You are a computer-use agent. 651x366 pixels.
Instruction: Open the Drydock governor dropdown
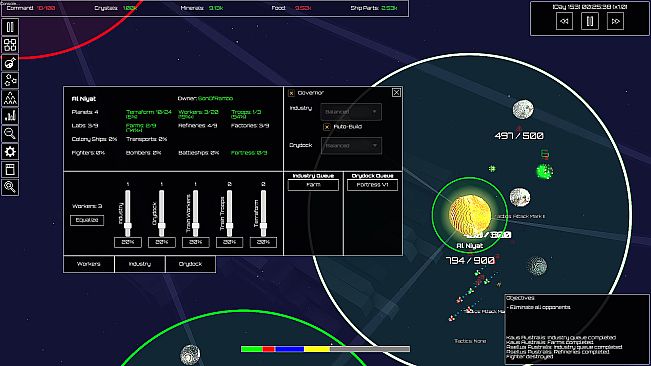click(x=351, y=146)
